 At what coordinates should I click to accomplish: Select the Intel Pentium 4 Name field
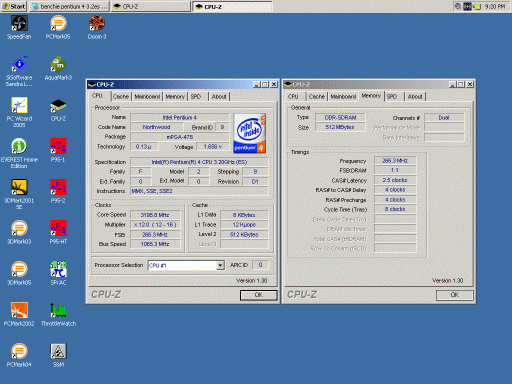click(180, 117)
